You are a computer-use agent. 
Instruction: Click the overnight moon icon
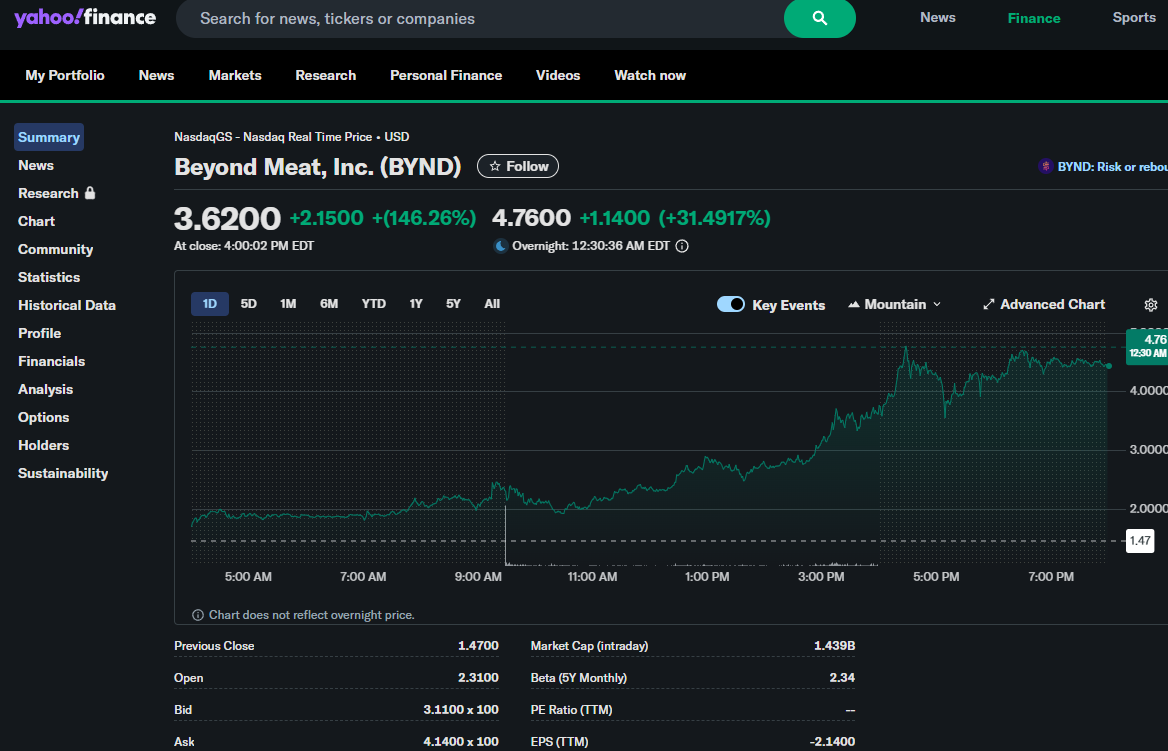(x=501, y=246)
